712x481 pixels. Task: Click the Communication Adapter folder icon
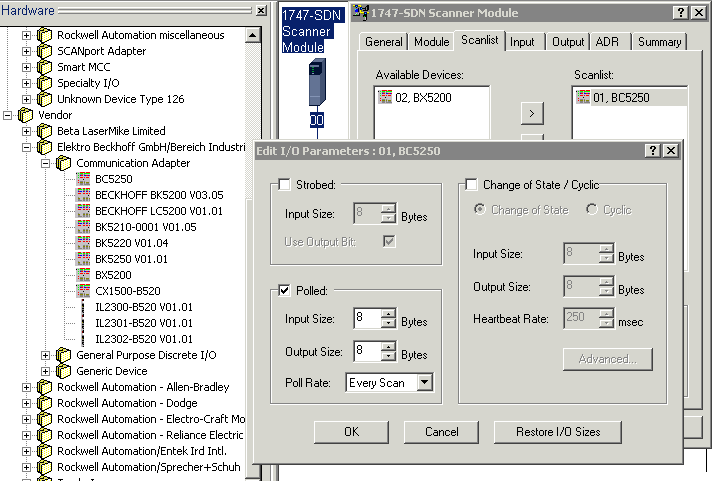[x=64, y=163]
